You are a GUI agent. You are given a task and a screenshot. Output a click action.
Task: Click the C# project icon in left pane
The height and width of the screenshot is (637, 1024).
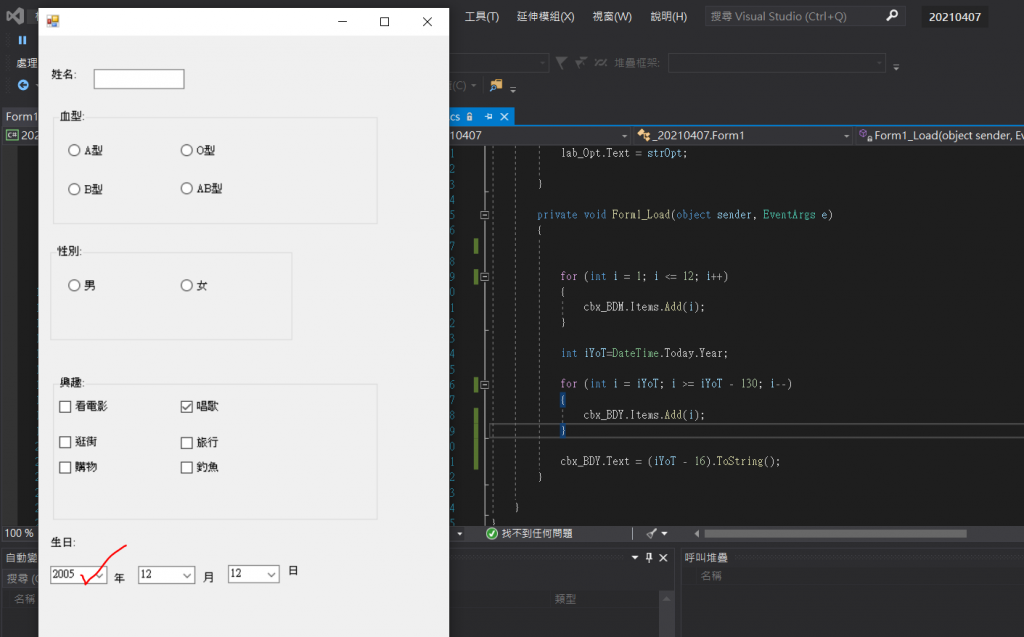(12, 135)
